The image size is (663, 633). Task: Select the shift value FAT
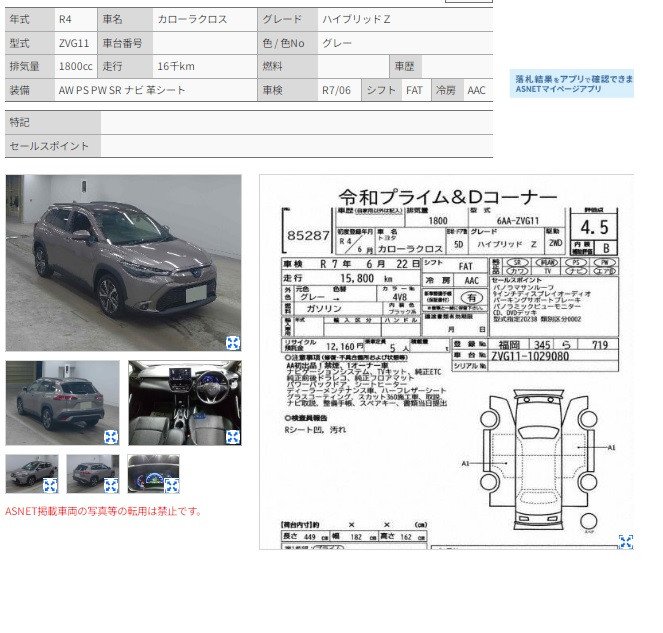point(416,90)
